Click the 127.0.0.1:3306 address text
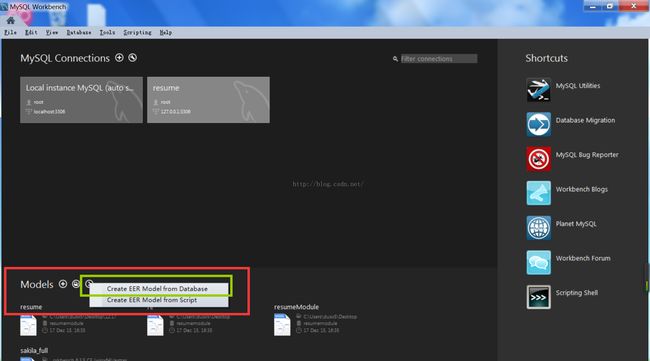650x361 pixels. [176, 111]
